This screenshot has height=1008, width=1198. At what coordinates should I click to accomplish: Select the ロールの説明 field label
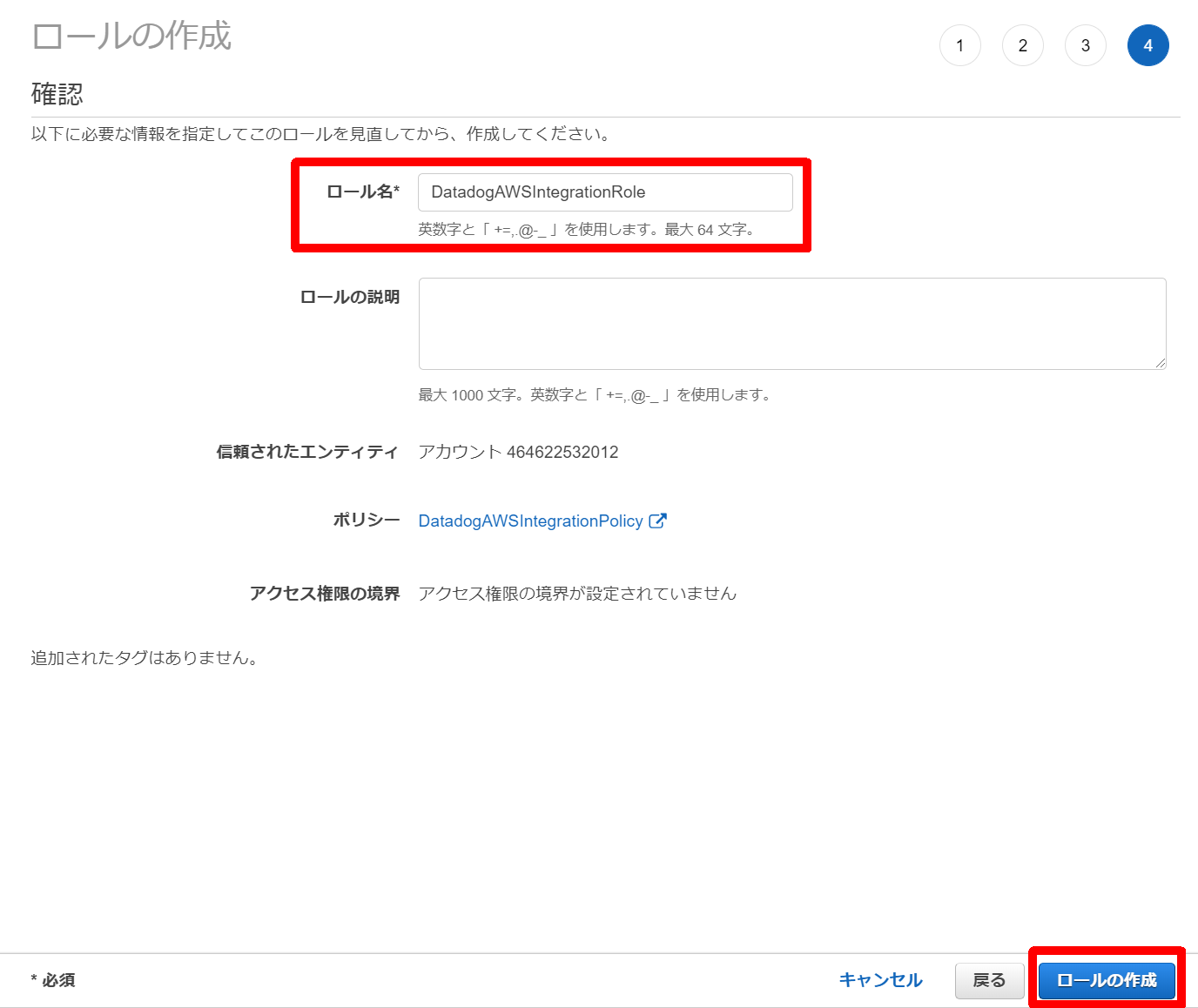point(350,297)
